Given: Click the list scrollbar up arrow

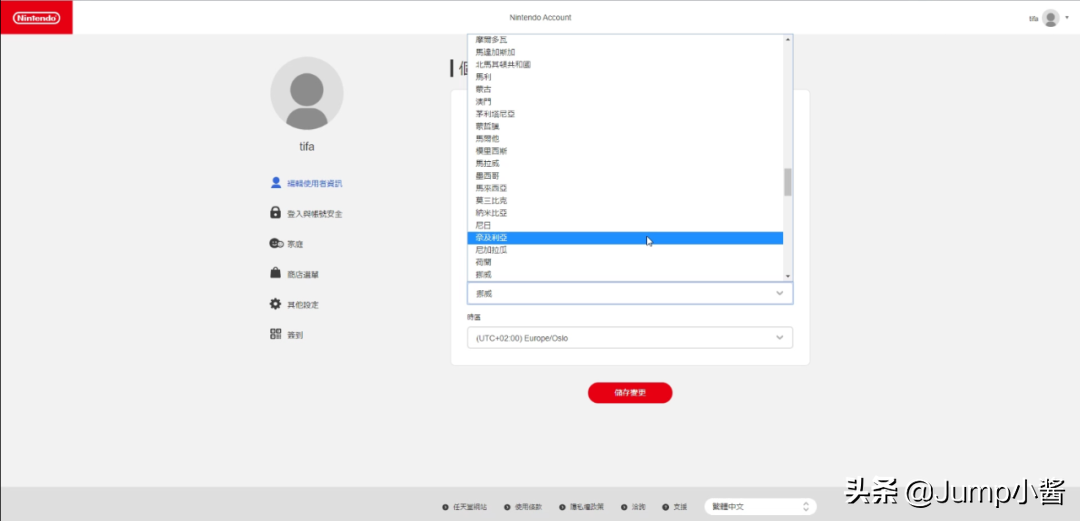Looking at the screenshot, I should [788, 39].
